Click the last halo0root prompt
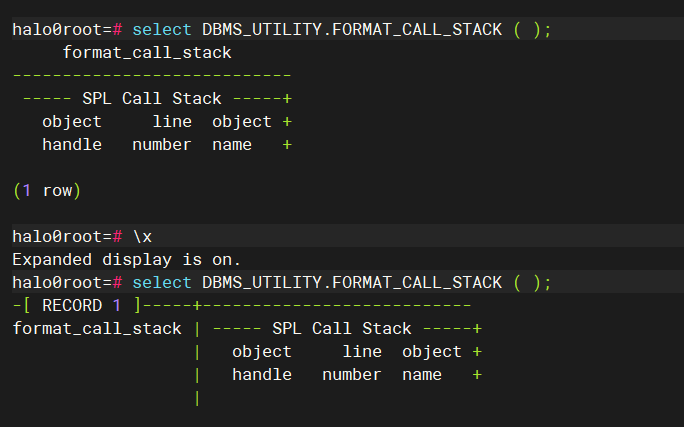The image size is (684, 427). point(67,282)
